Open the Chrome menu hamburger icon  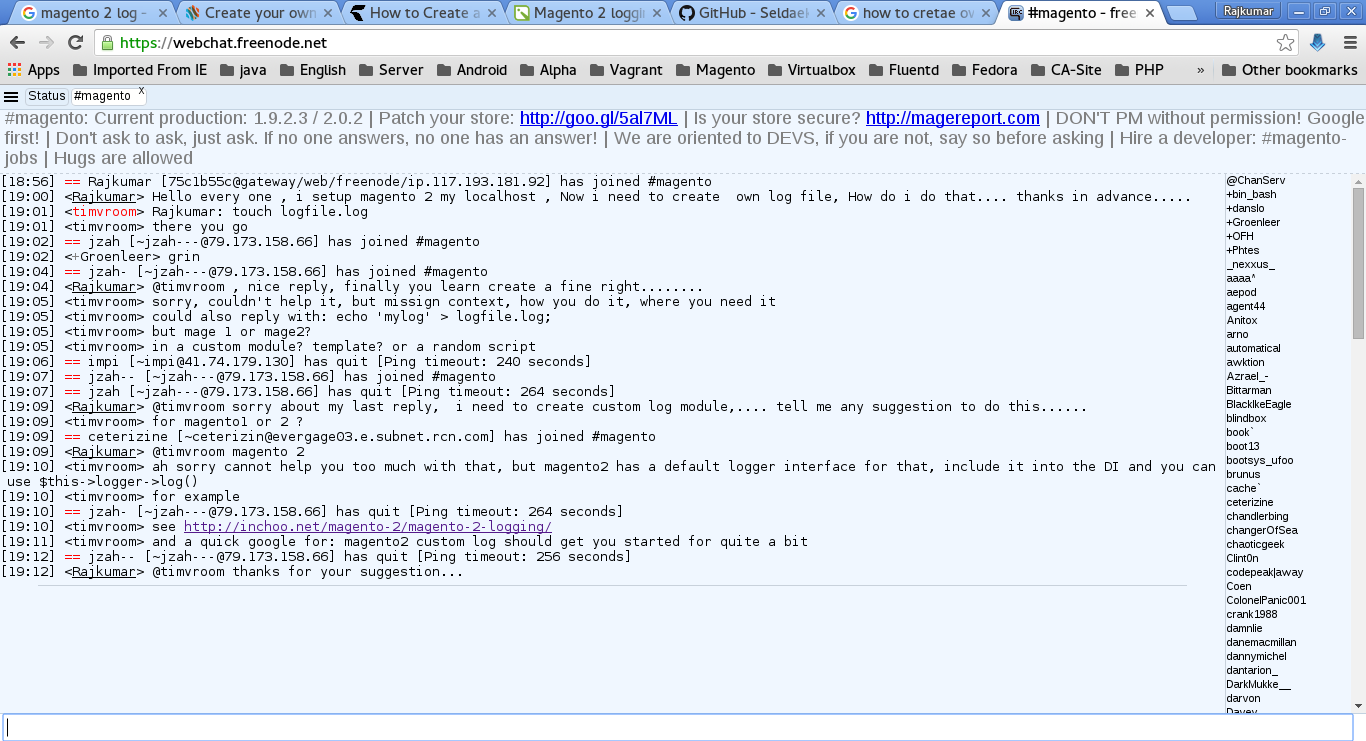1349,43
